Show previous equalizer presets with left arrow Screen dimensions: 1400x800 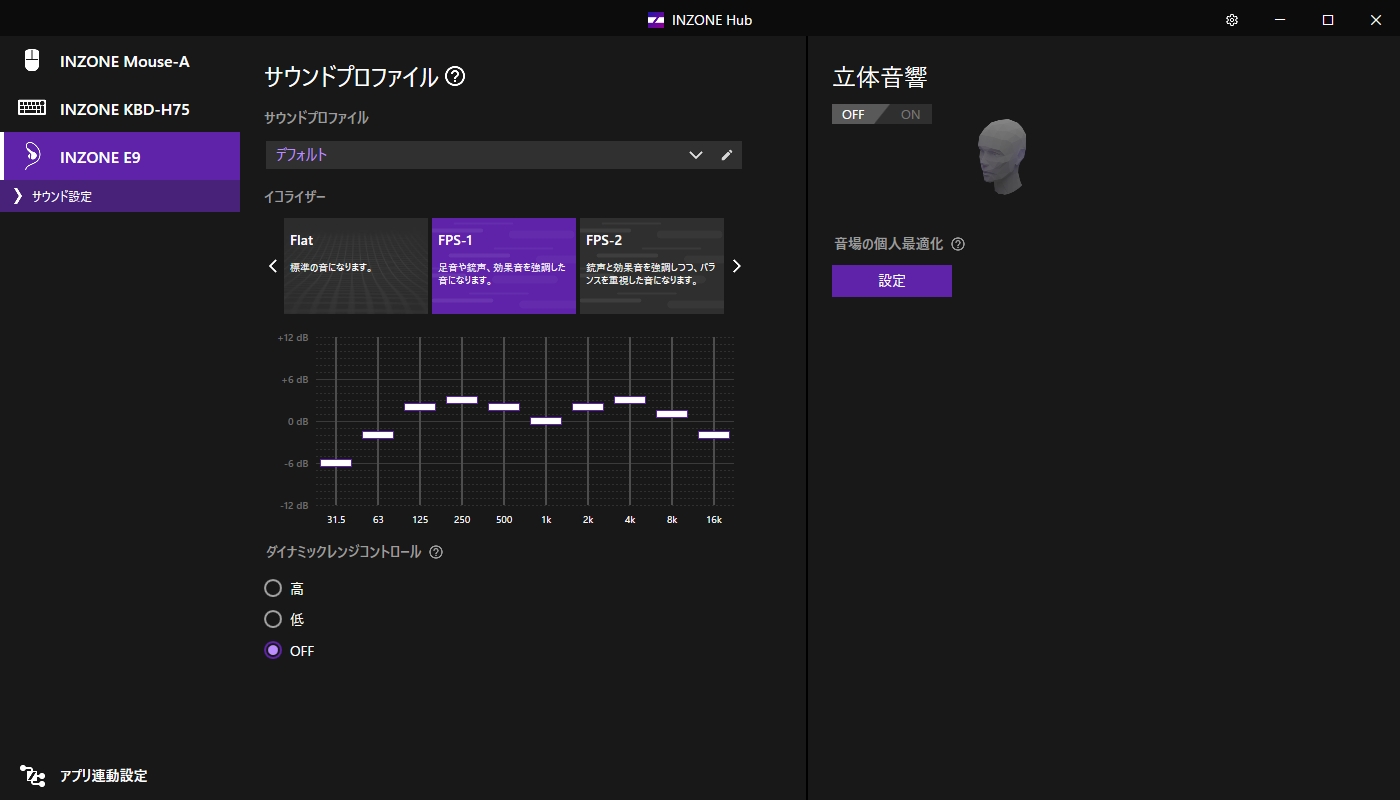pos(273,266)
